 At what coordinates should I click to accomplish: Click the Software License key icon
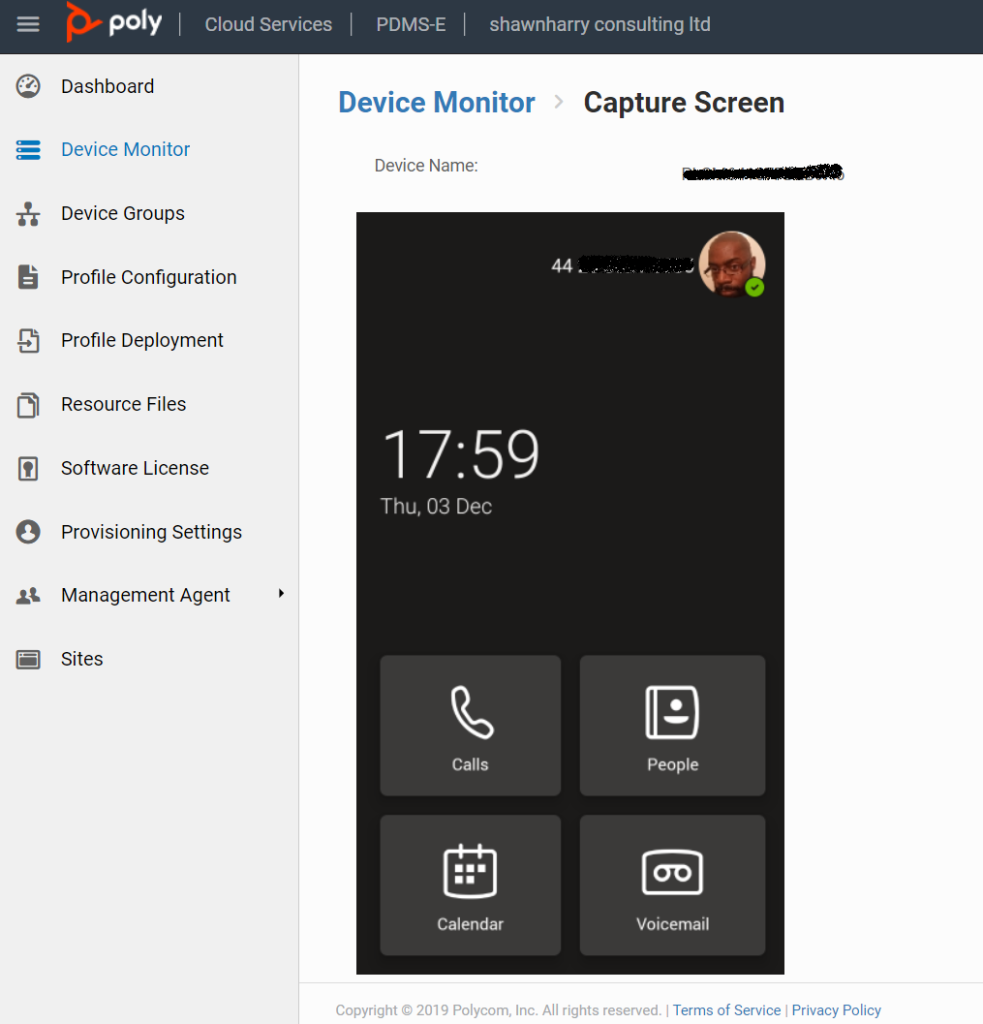(28, 468)
